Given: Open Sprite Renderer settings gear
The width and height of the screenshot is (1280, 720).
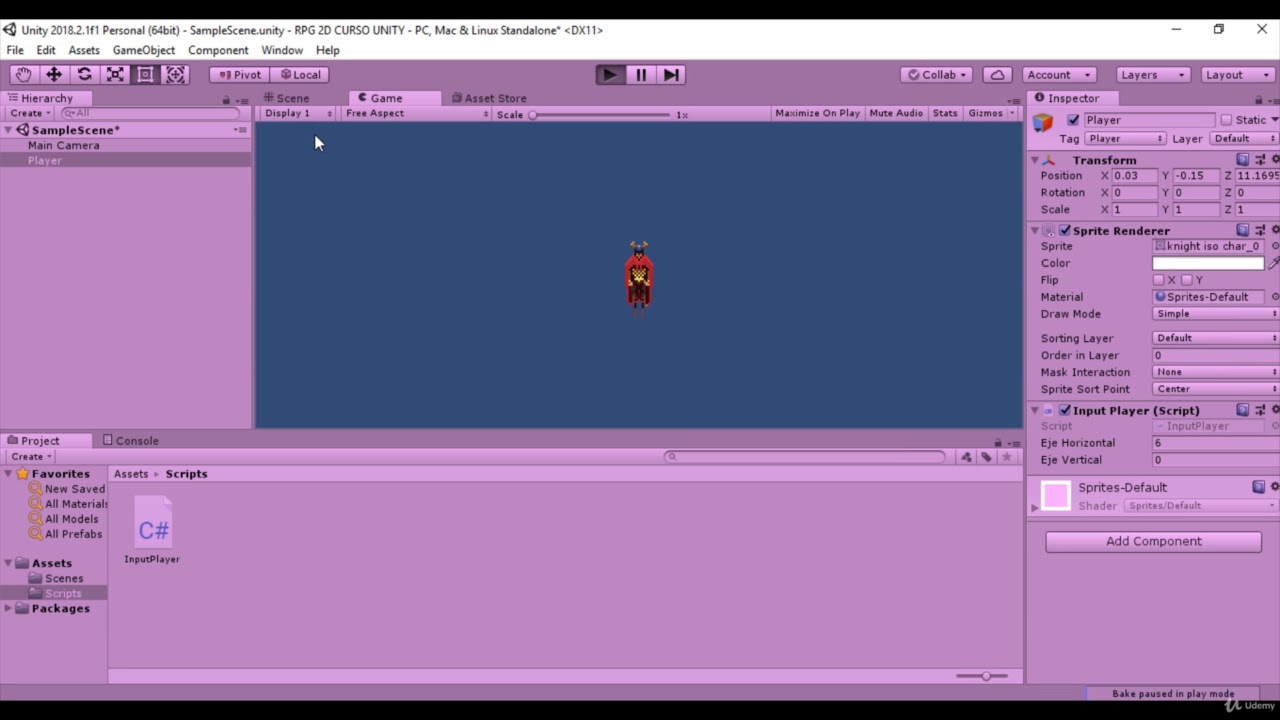Looking at the screenshot, I should 1275,230.
